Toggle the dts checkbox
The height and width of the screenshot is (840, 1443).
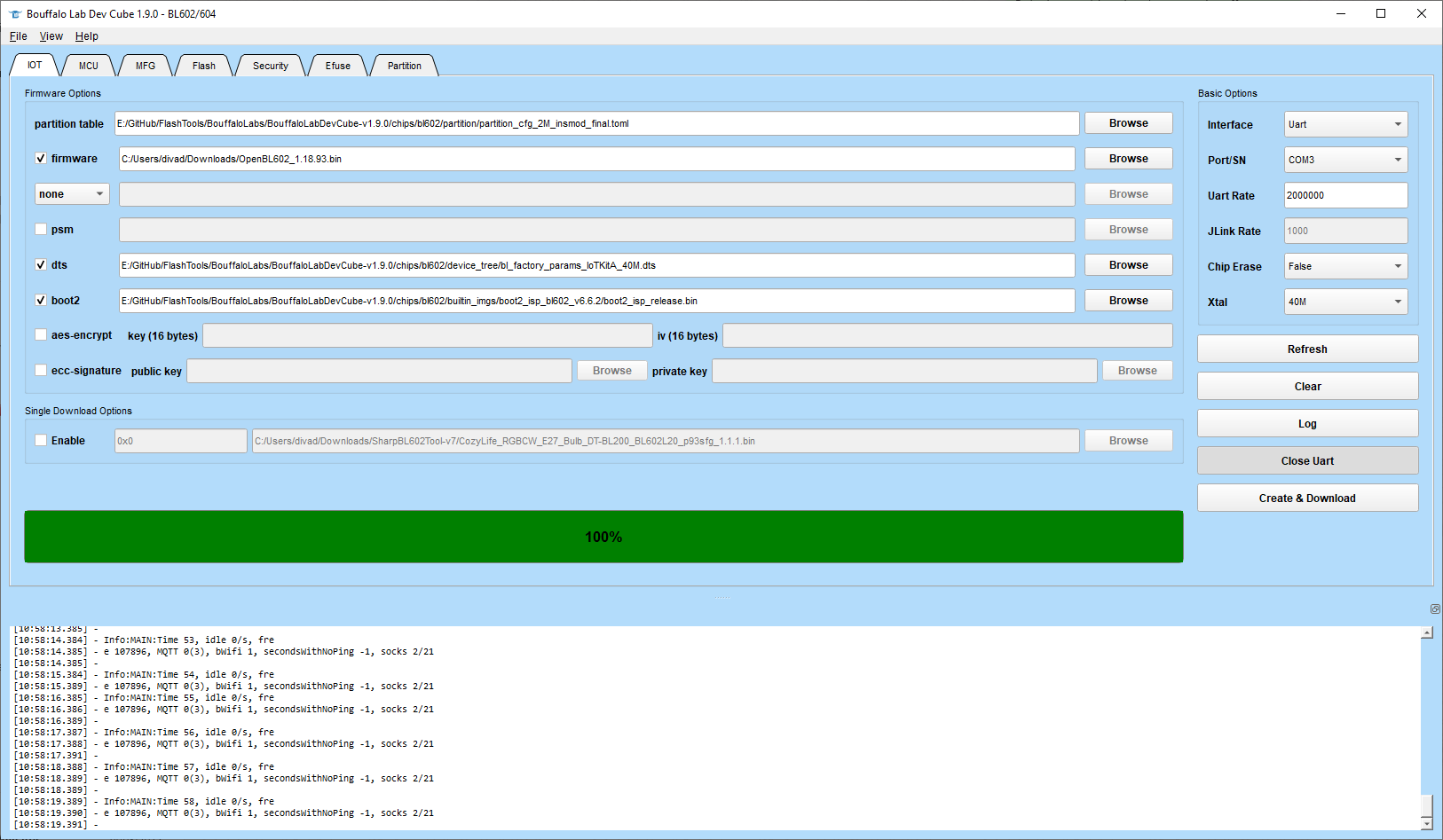(41, 265)
